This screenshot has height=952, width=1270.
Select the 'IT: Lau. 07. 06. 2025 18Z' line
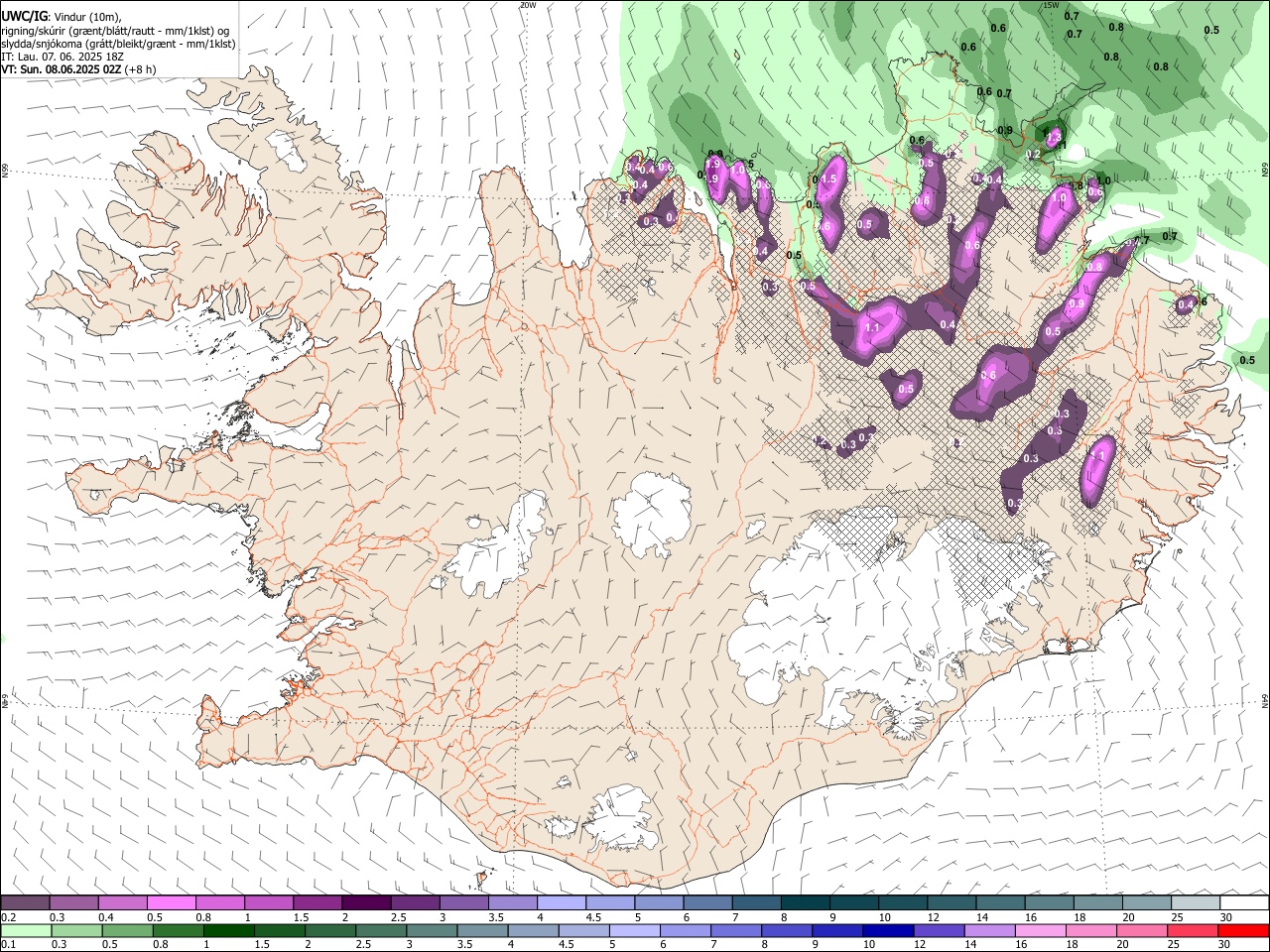click(63, 57)
